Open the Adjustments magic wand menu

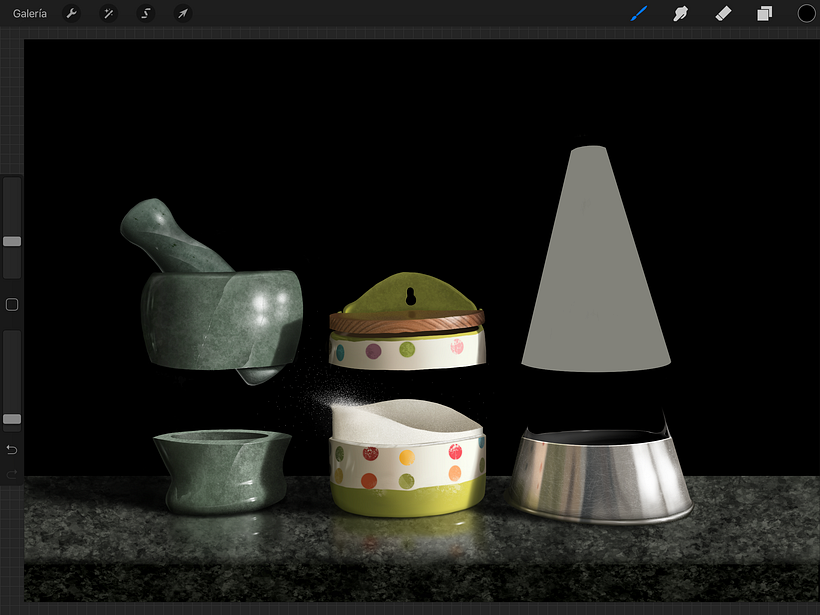pos(108,13)
